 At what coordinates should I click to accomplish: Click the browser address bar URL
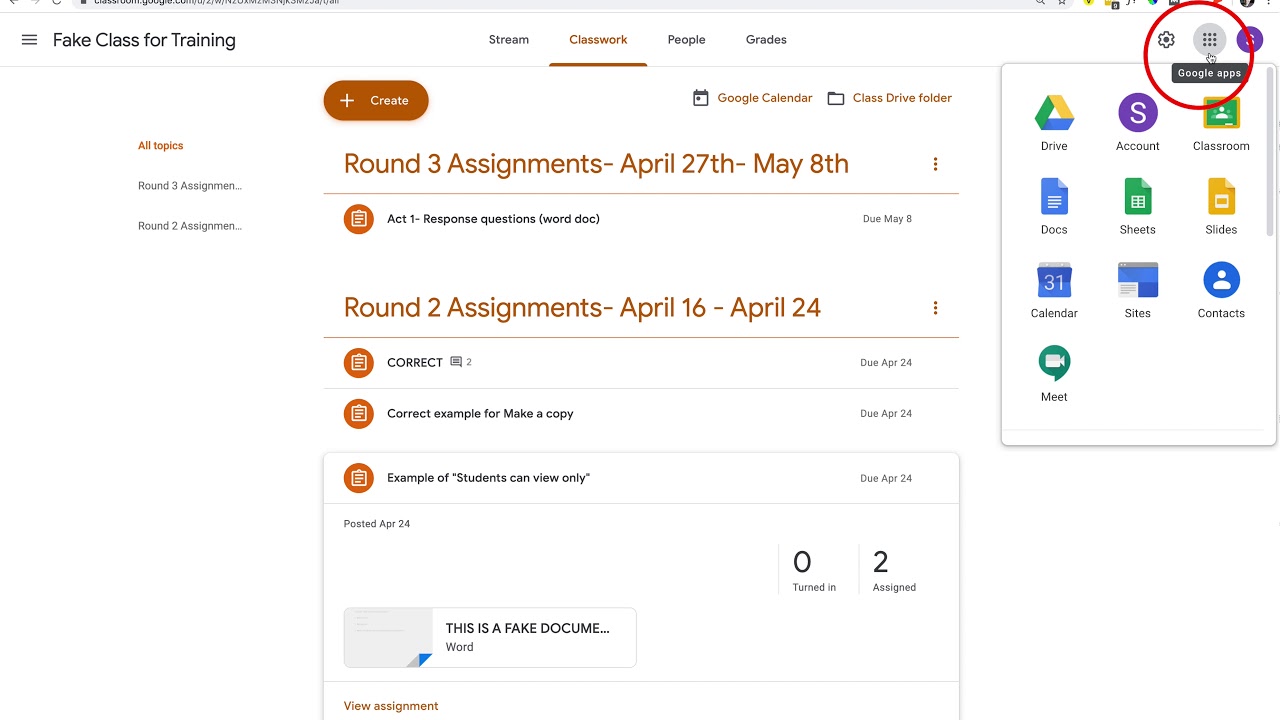[x=215, y=3]
